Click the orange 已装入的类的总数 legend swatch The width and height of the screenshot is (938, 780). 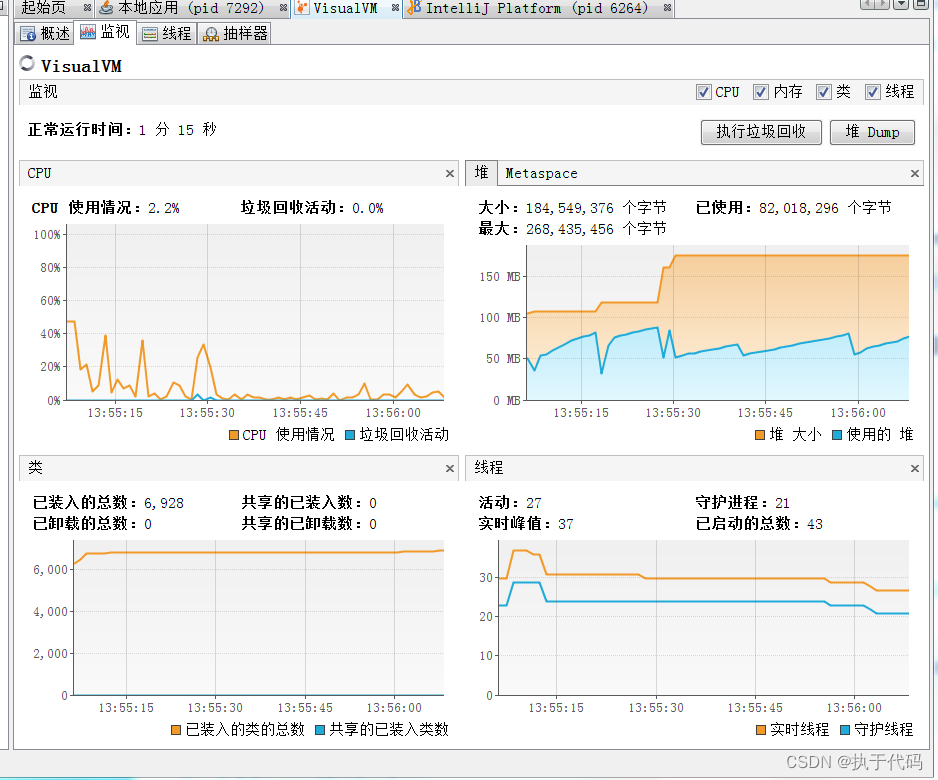[x=176, y=730]
